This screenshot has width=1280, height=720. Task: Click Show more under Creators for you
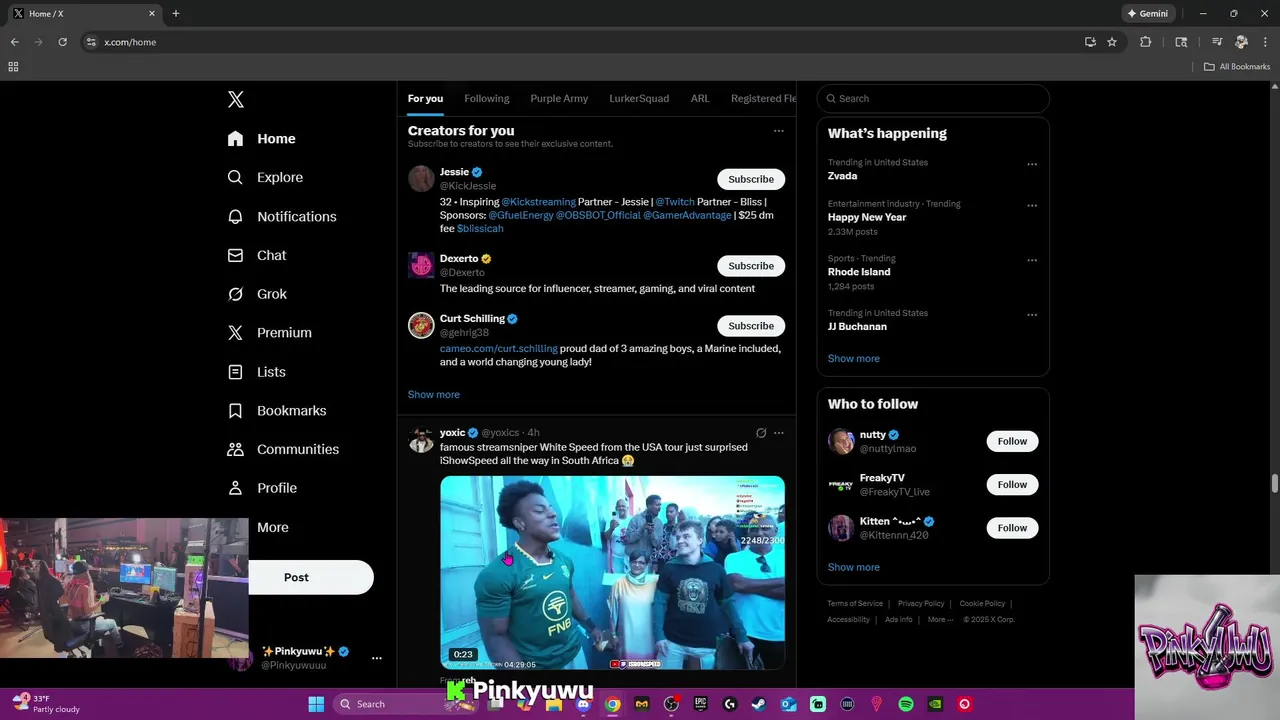(x=434, y=394)
